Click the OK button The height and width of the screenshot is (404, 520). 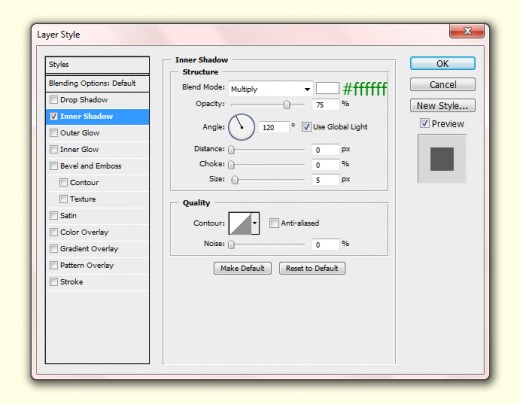pyautogui.click(x=443, y=63)
